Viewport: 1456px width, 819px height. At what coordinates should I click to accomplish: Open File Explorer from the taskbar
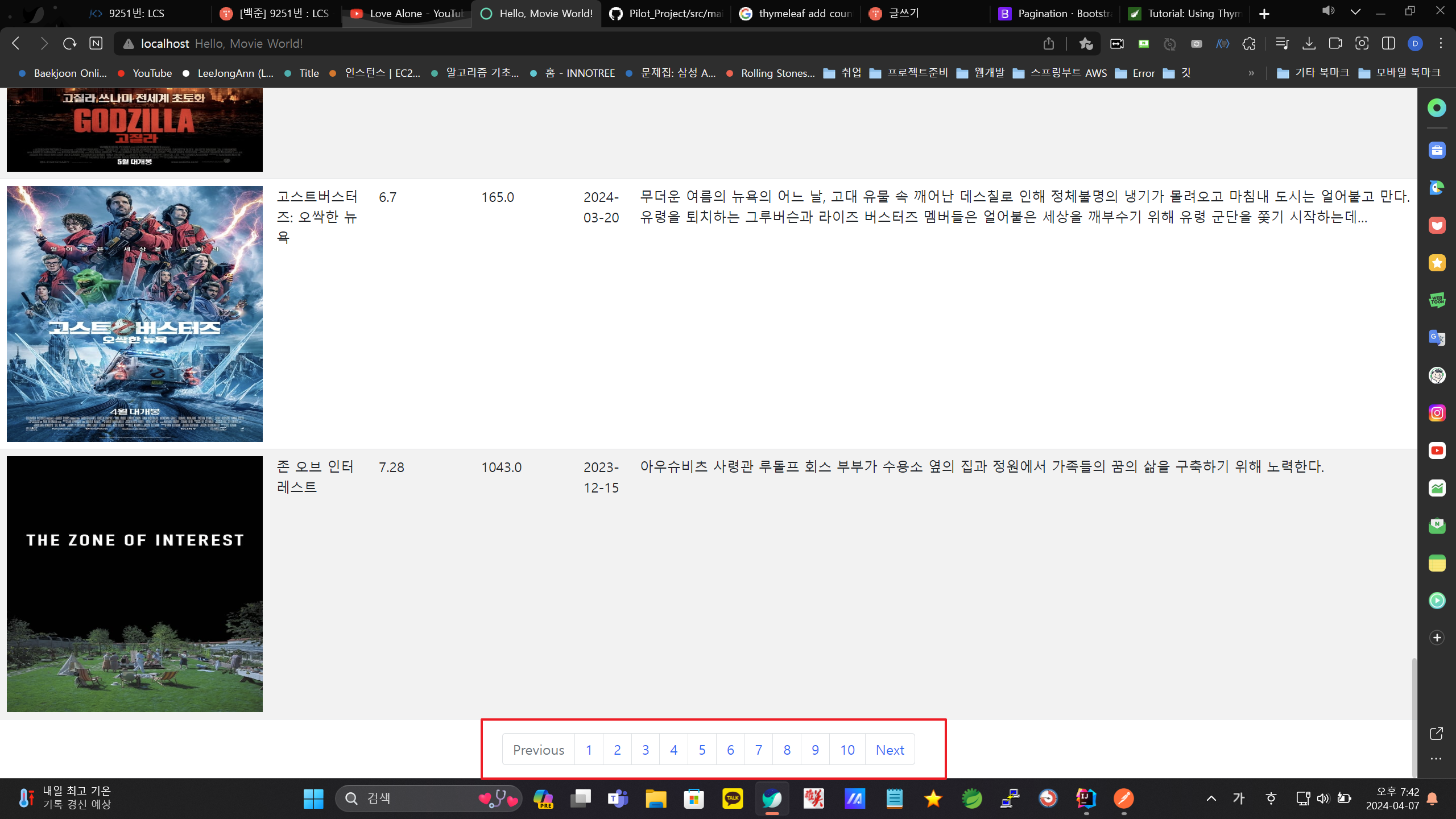coord(656,799)
